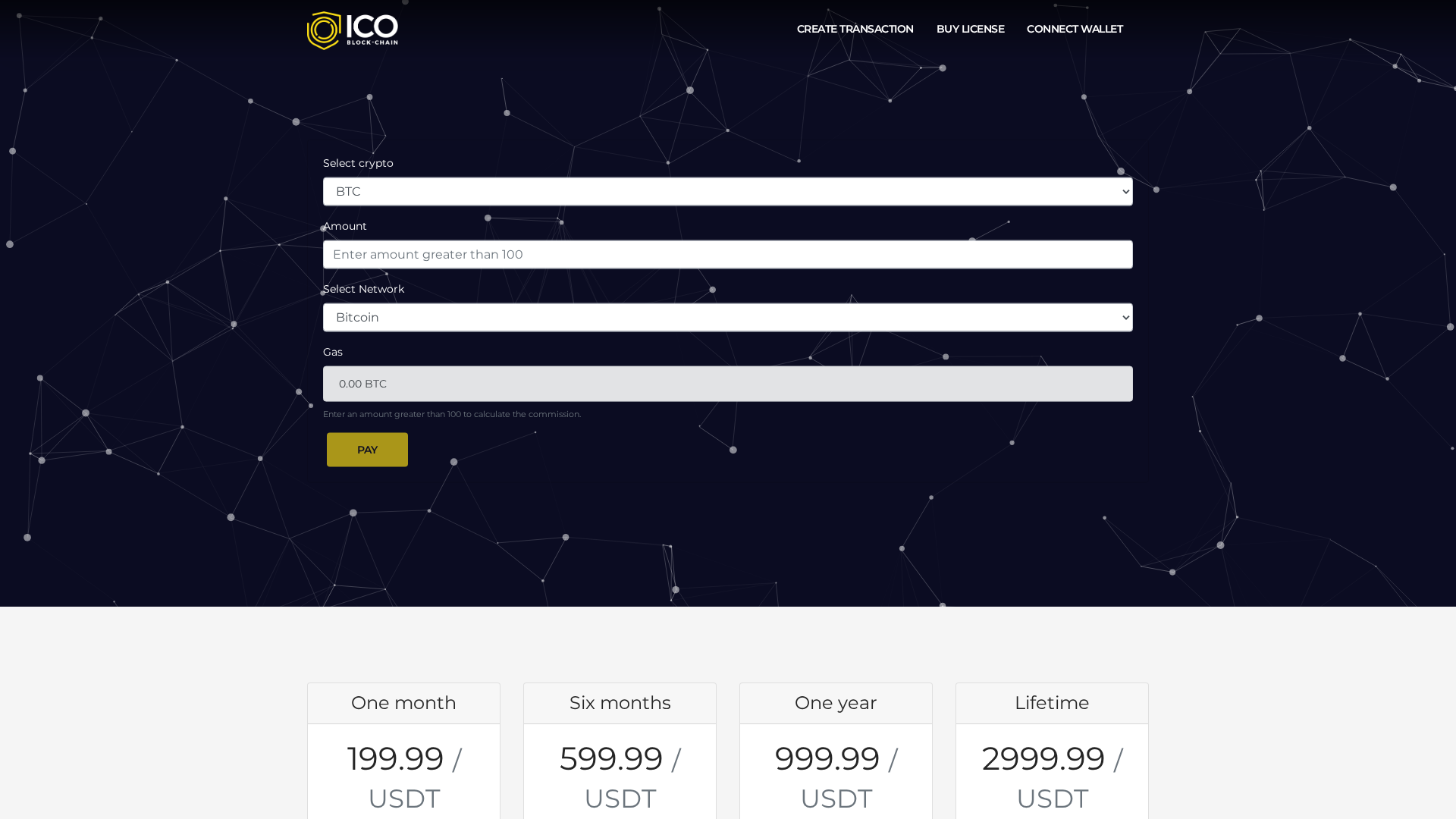Click the 2999.99 USDT price text

1051,777
